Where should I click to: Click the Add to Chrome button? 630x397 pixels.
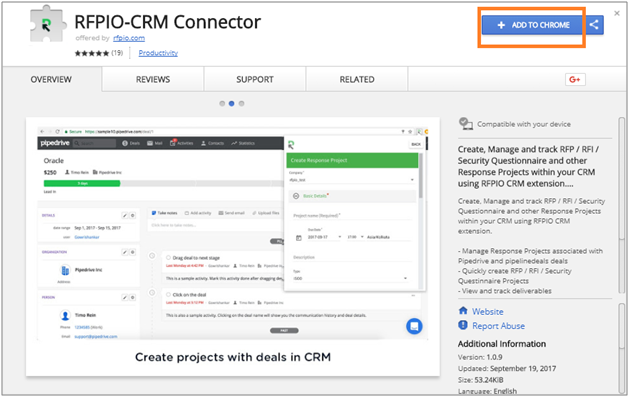533,25
